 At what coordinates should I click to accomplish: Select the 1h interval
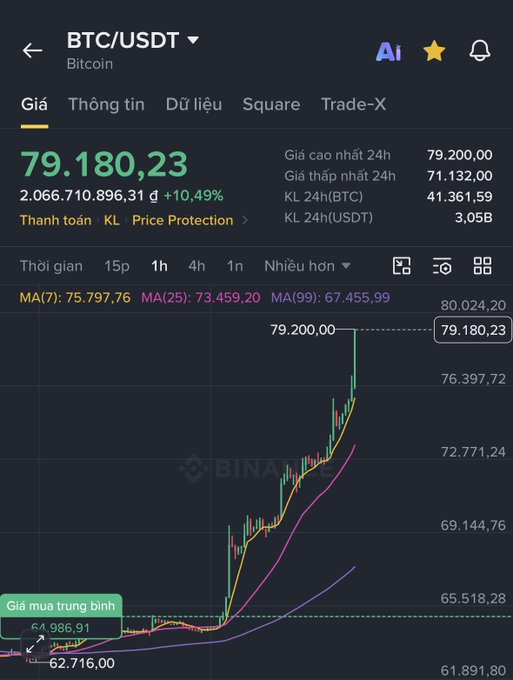(159, 266)
